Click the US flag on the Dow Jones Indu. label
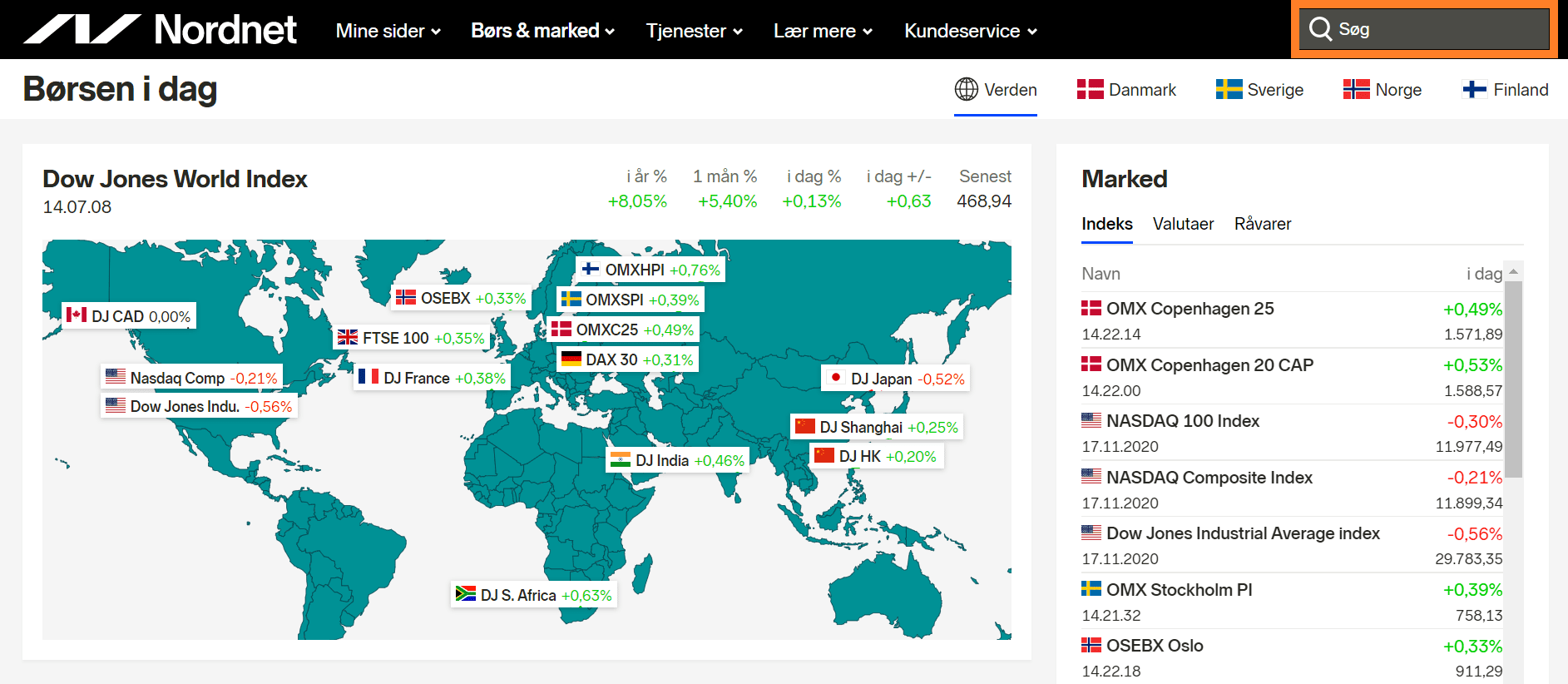The image size is (1568, 684). [x=116, y=405]
